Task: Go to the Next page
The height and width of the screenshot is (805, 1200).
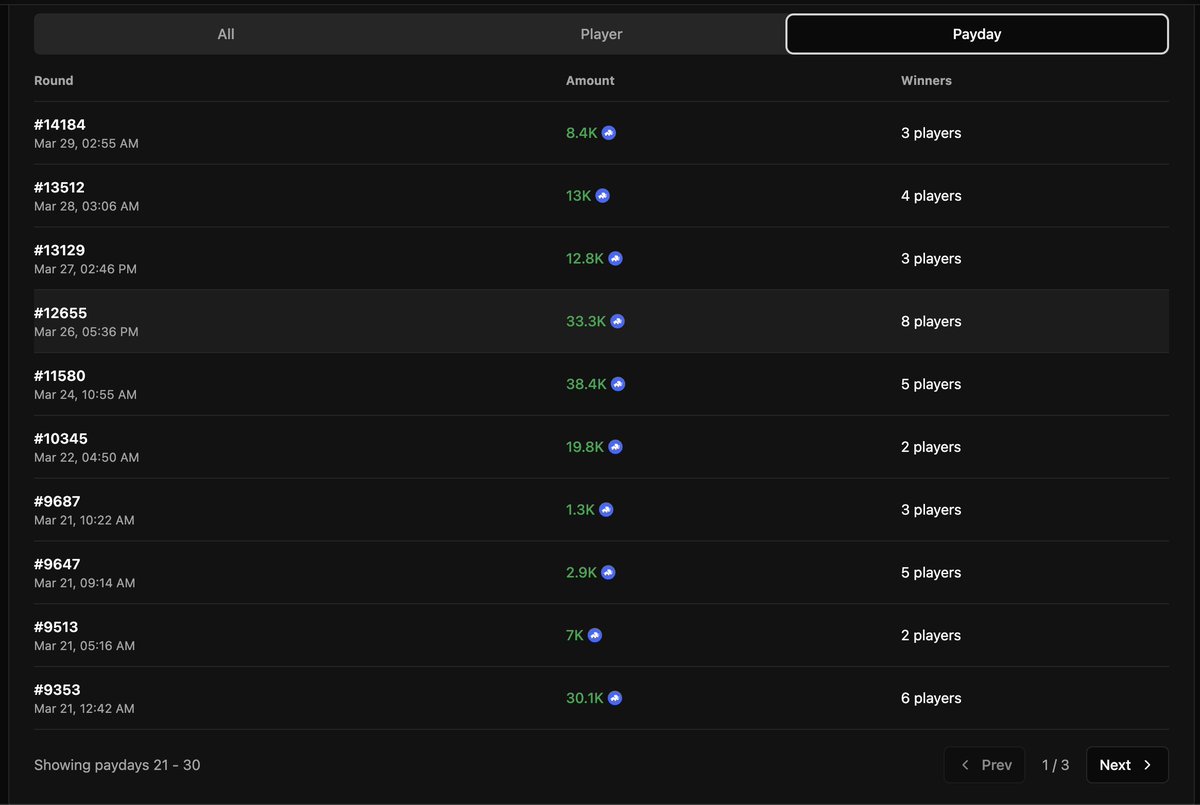Action: [x=1127, y=765]
